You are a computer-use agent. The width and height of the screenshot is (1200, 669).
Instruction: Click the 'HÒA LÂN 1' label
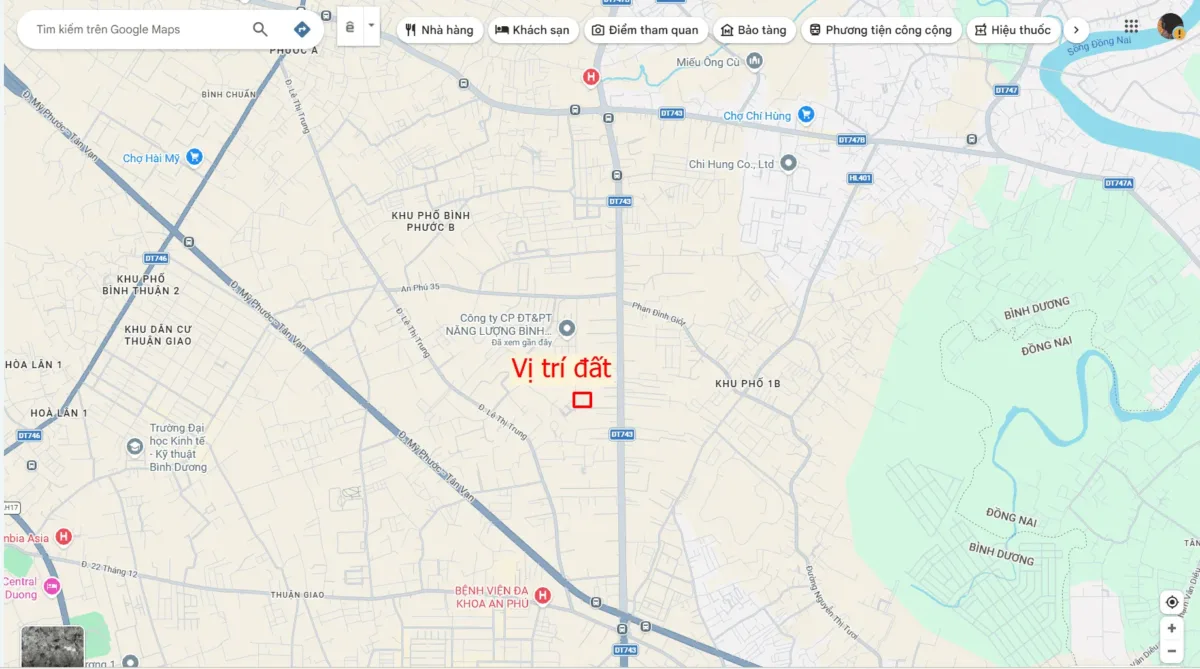33,365
